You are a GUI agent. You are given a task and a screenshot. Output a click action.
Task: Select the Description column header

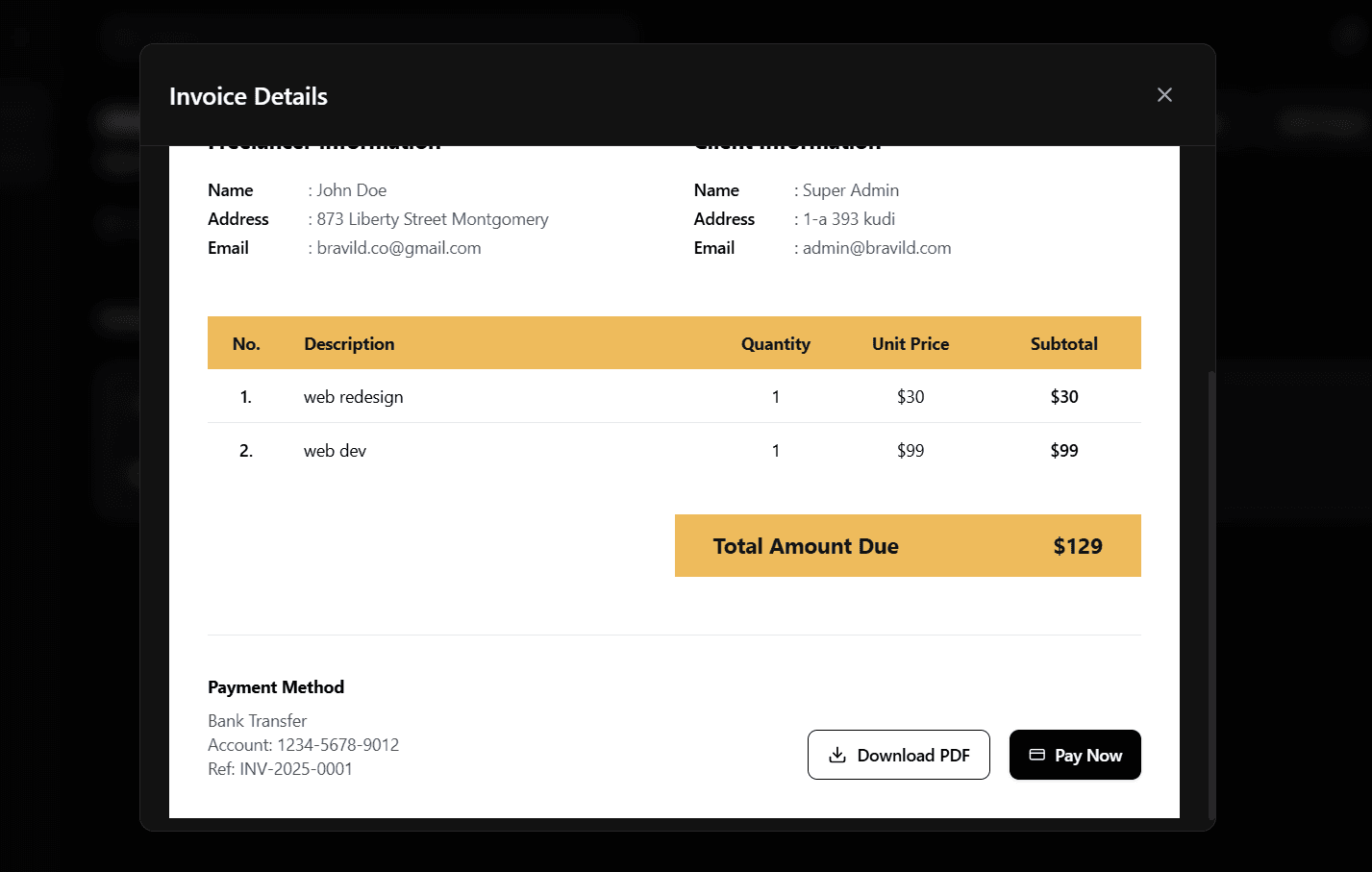[349, 344]
